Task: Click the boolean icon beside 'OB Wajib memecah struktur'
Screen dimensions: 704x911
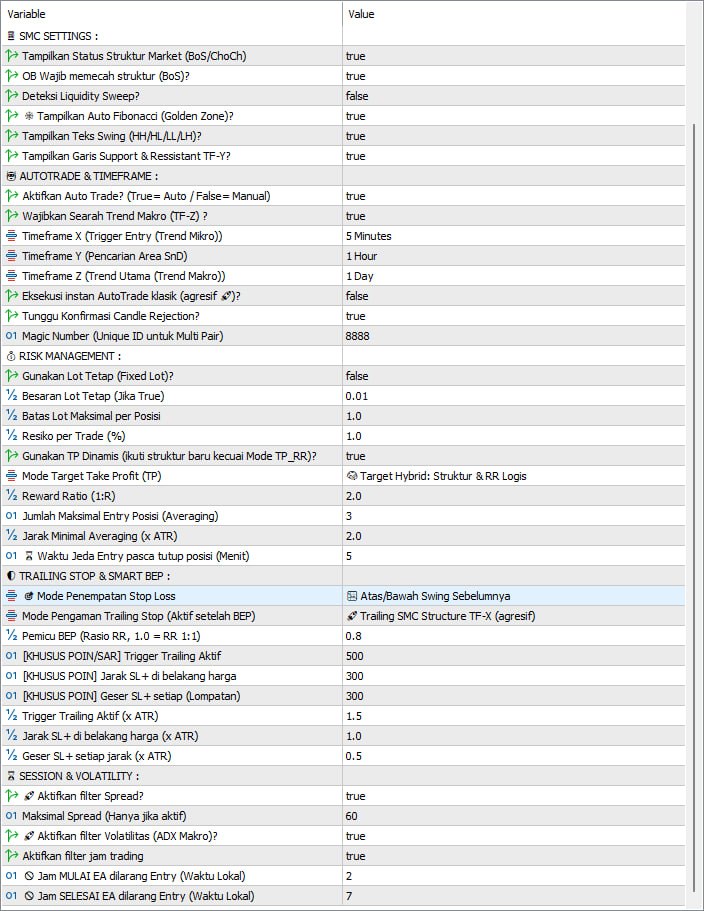Action: (12, 76)
